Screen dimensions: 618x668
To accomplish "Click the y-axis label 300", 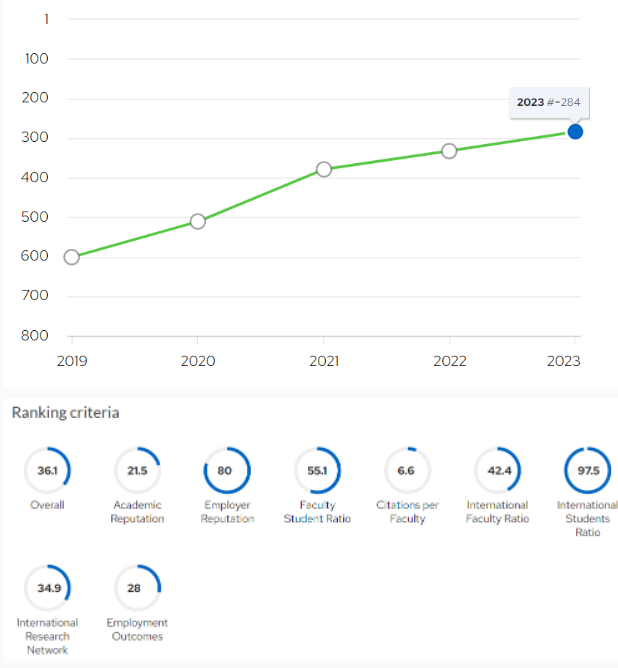I will (35, 138).
